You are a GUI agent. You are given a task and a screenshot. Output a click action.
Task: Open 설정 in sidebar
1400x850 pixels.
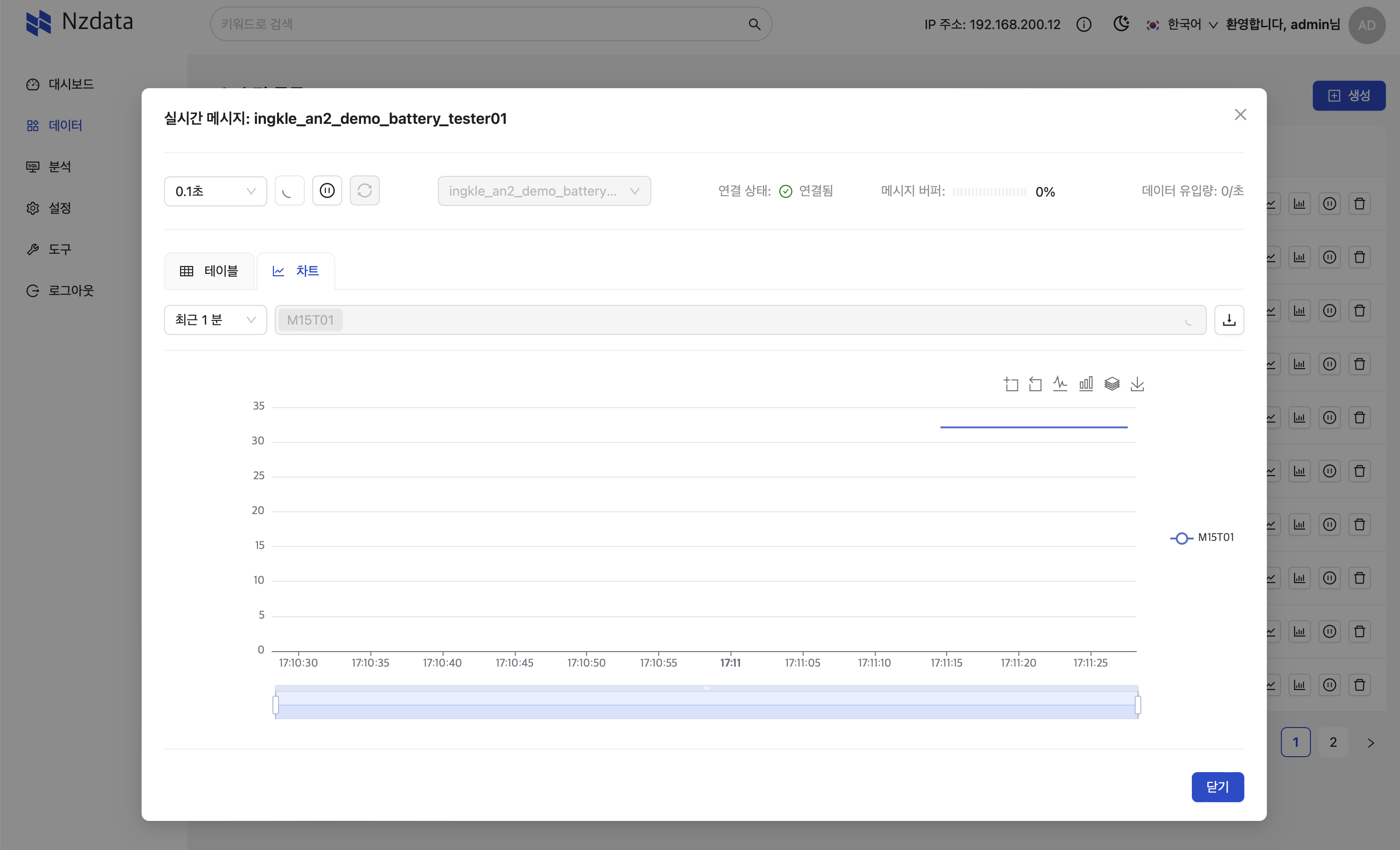point(49,208)
